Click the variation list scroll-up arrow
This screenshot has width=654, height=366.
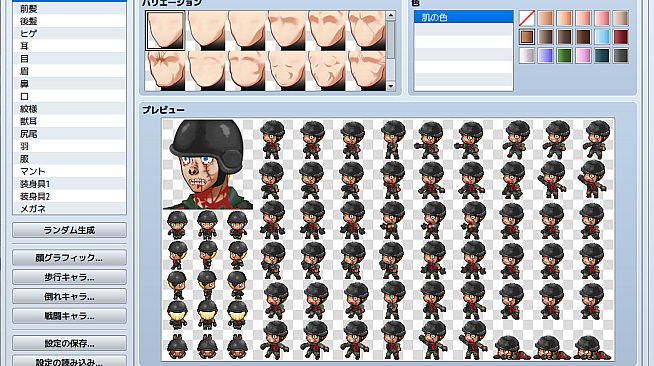[x=391, y=15]
